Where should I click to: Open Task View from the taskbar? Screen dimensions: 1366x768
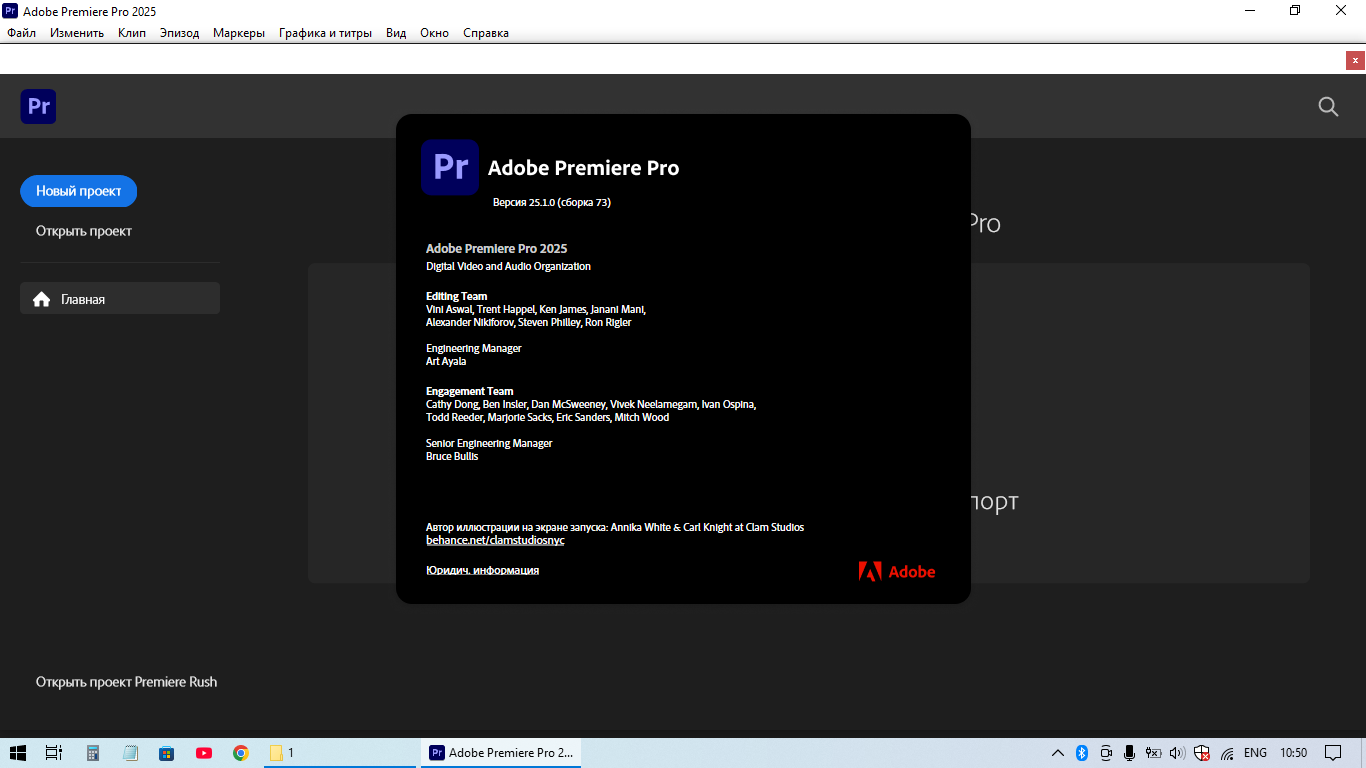coord(54,753)
